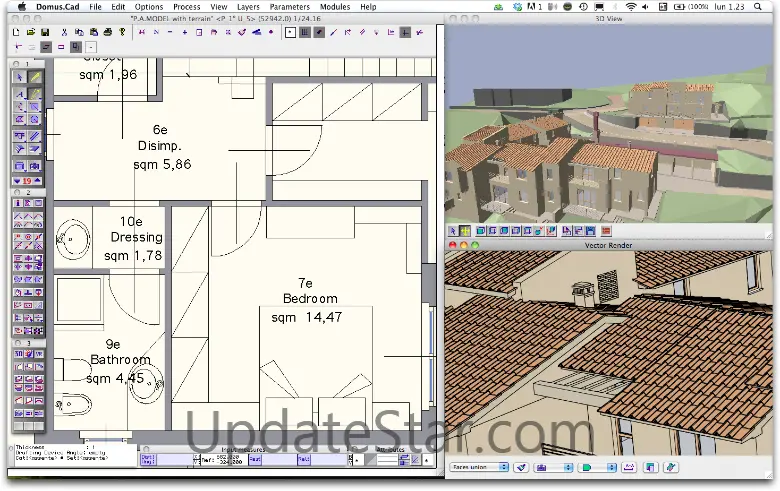Open the Process menu
The height and width of the screenshot is (491, 780).
[x=187, y=6]
